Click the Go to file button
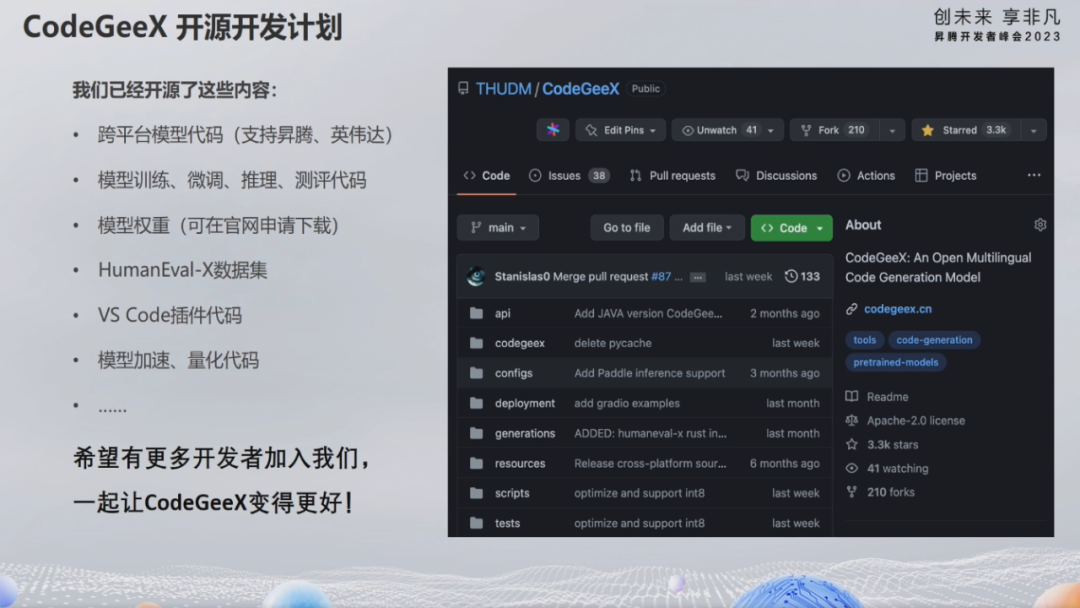The image size is (1080, 608). click(626, 227)
